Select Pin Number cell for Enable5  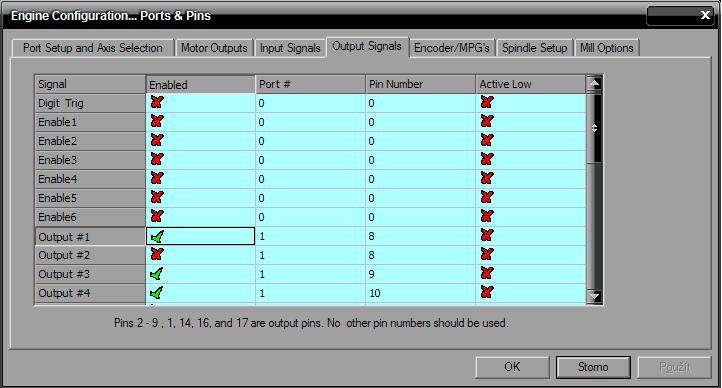click(420, 198)
